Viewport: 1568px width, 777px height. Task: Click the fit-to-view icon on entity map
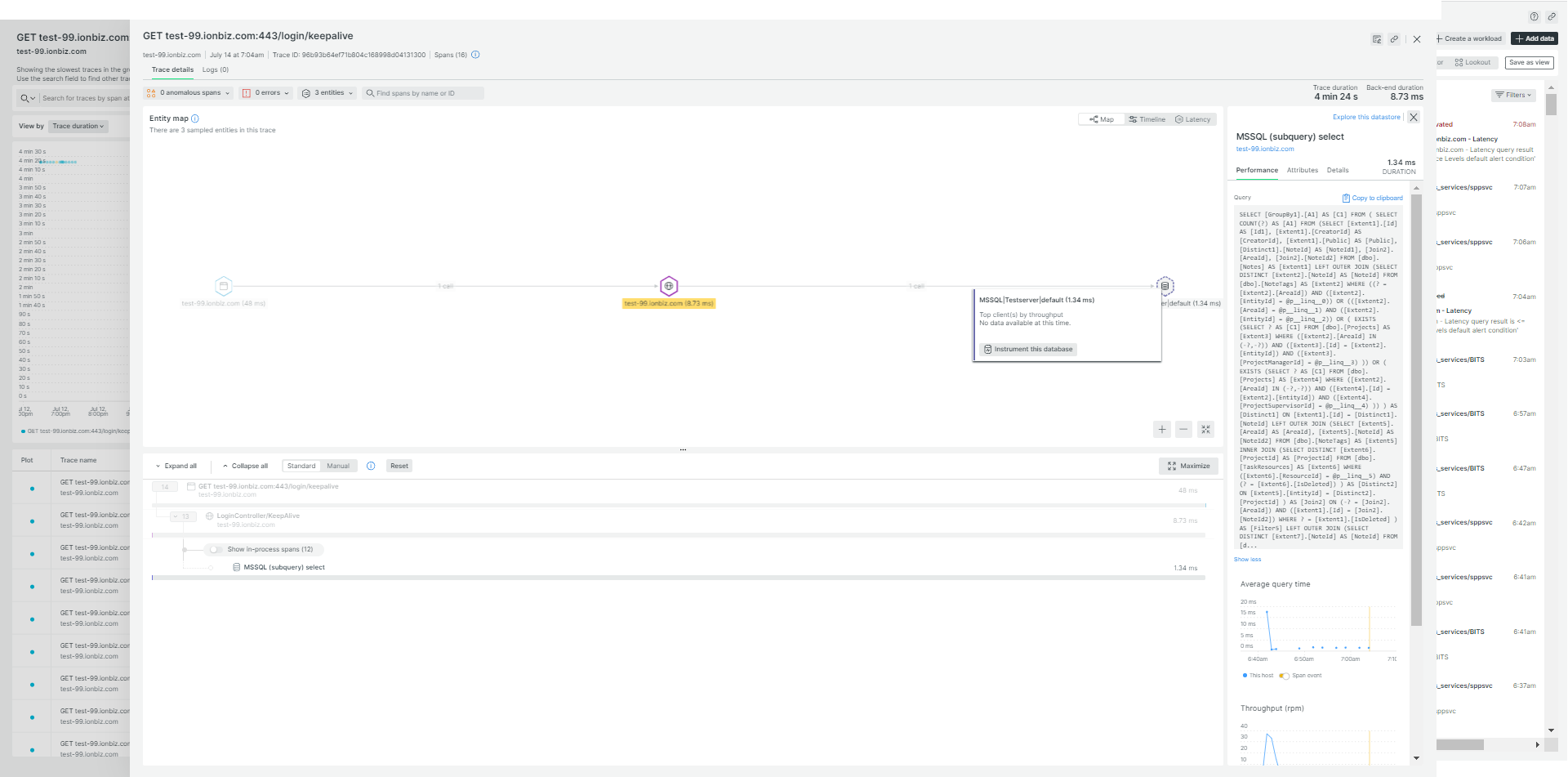tap(1205, 430)
